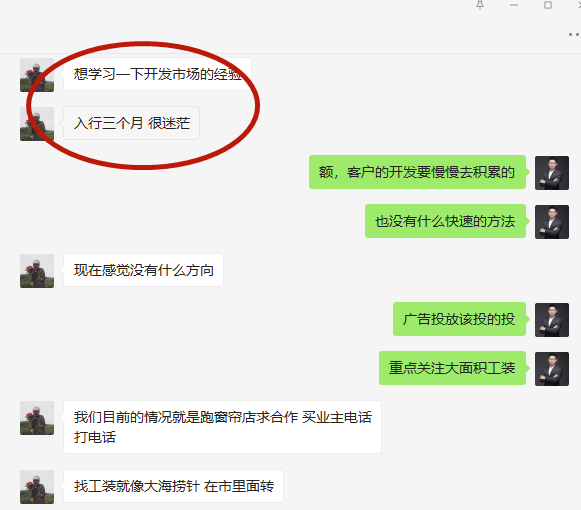581x510 pixels.
Task: Select green bubble 广告投放该投的投
Action: click(x=459, y=319)
